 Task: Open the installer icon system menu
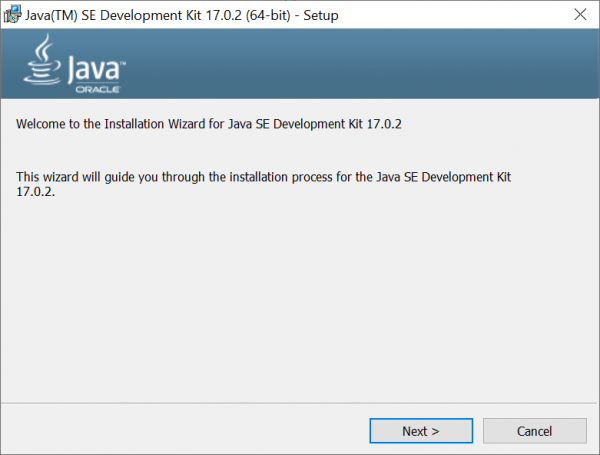[x=12, y=14]
